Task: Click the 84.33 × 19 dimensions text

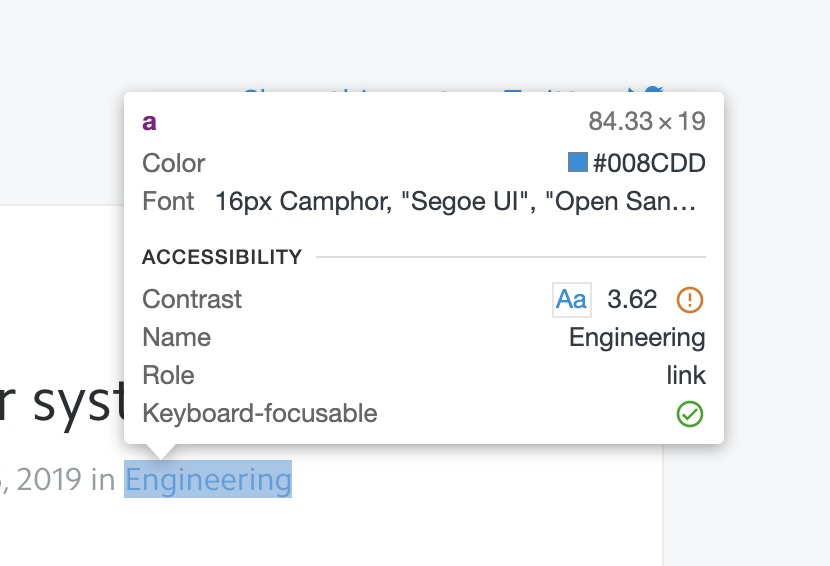Action: (647, 122)
